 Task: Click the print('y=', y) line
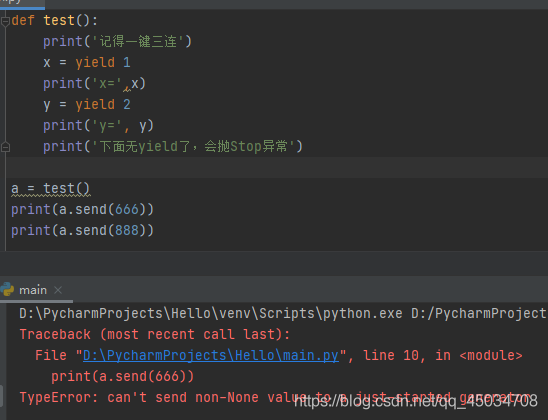pyautogui.click(x=98, y=125)
